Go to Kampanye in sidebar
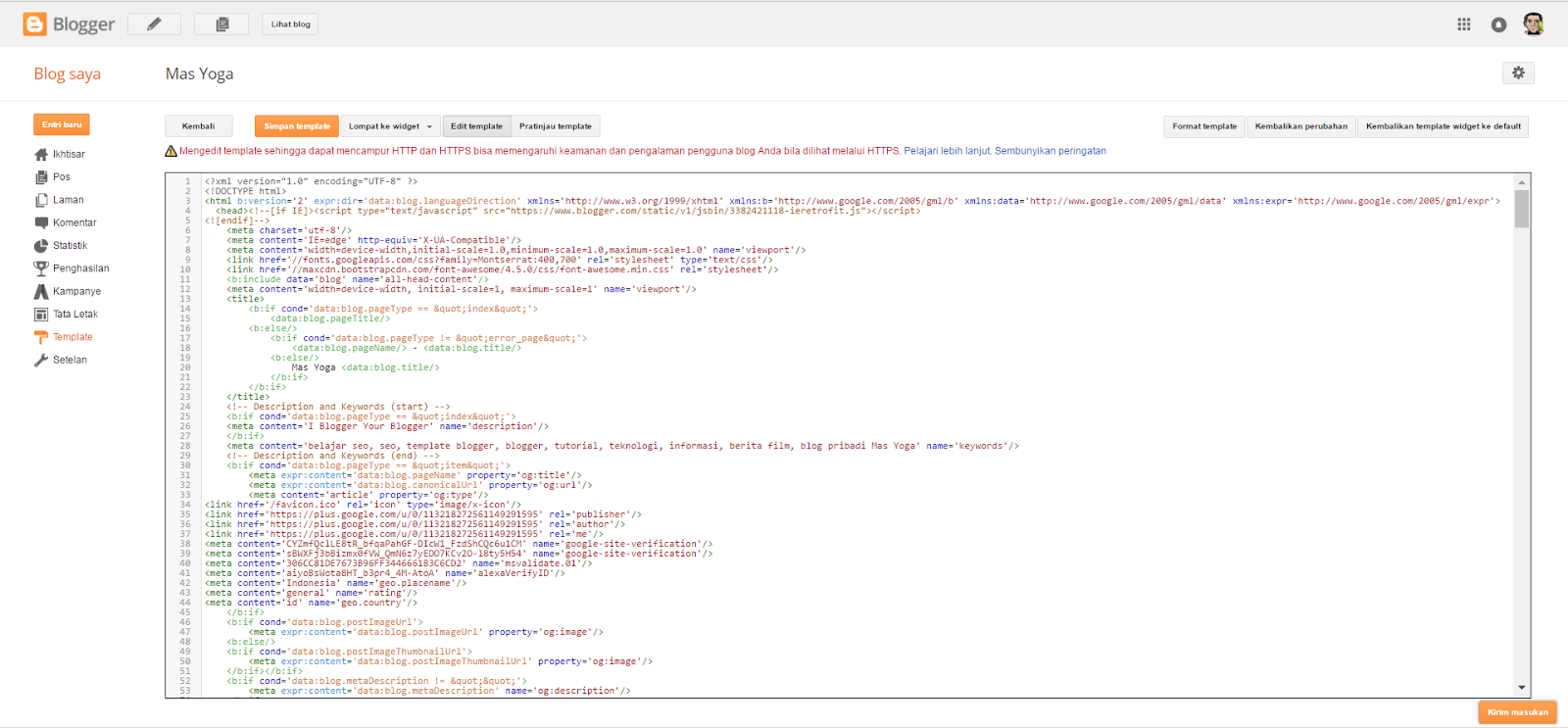Screen dimensions: 1568x728 [77, 291]
